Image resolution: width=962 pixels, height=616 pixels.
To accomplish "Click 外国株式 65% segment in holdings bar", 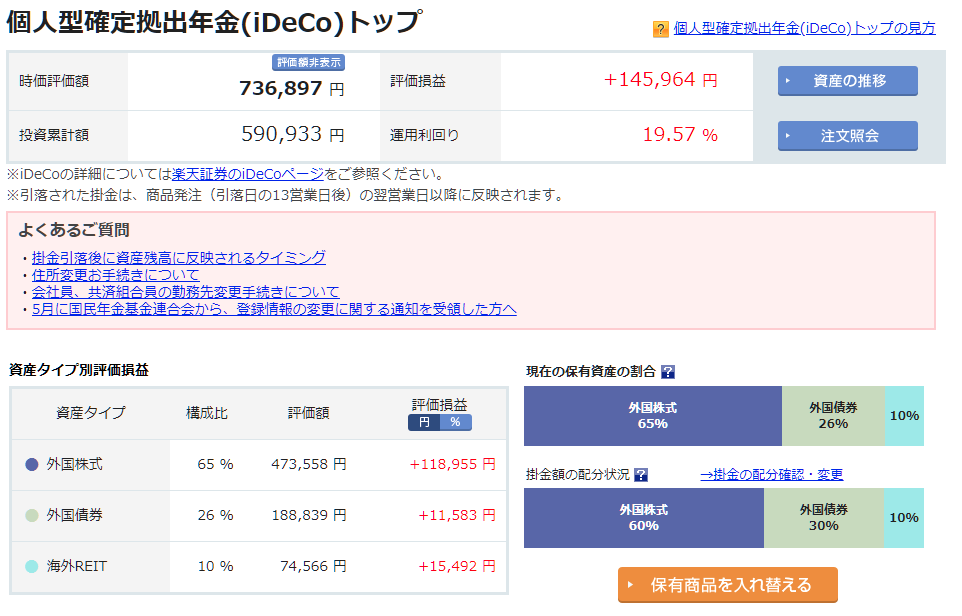I will tap(652, 415).
